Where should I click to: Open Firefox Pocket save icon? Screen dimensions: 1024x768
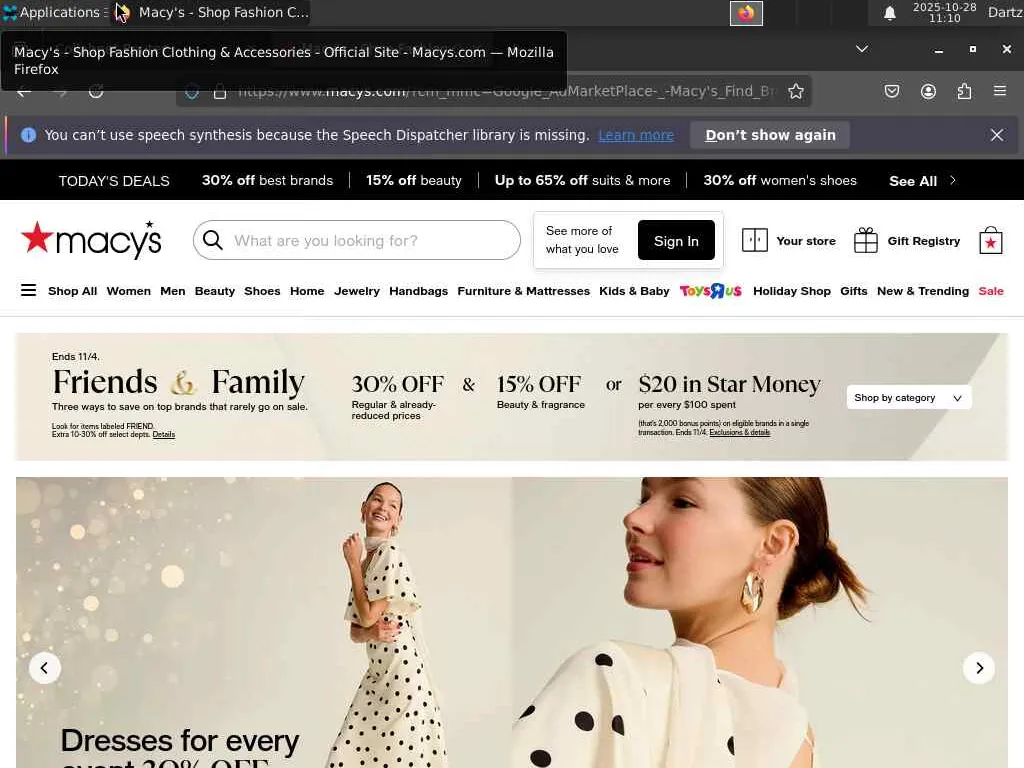coord(891,91)
